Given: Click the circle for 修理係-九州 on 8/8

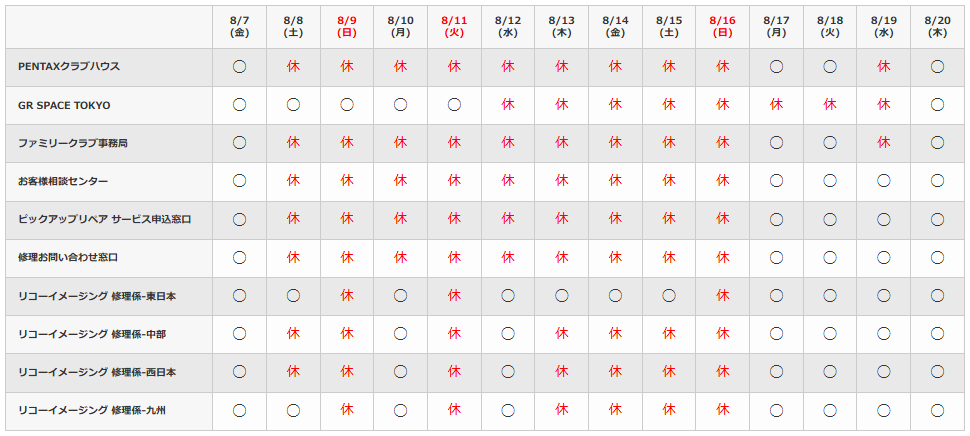Looking at the screenshot, I should click(x=293, y=410).
